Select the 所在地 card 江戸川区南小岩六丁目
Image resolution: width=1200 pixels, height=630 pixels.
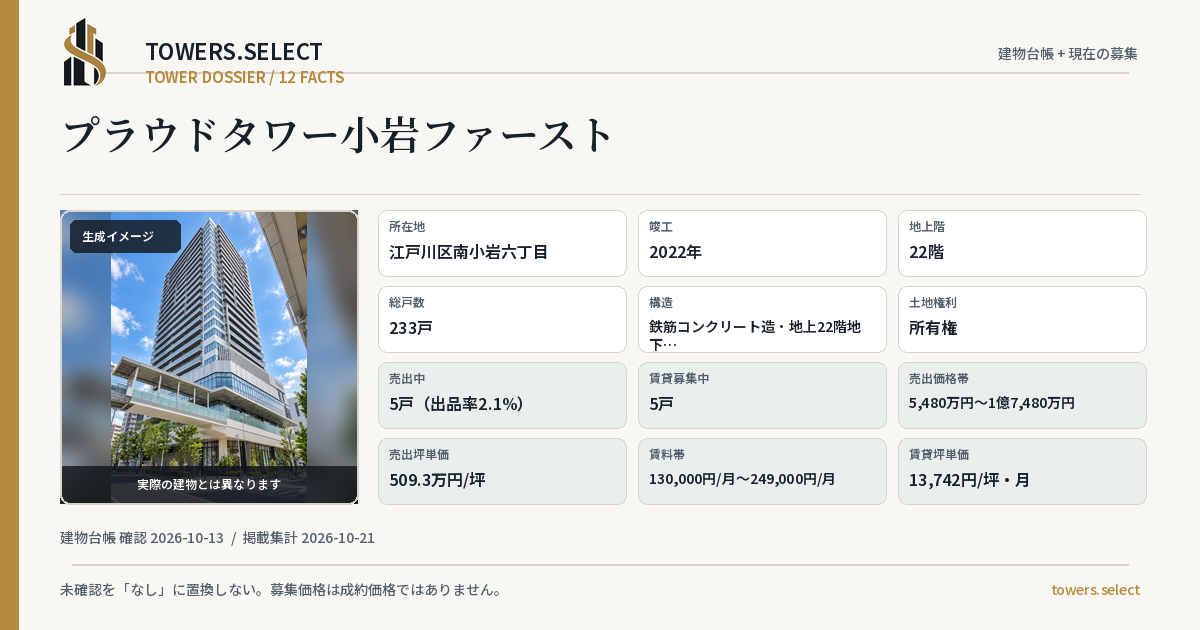[502, 243]
